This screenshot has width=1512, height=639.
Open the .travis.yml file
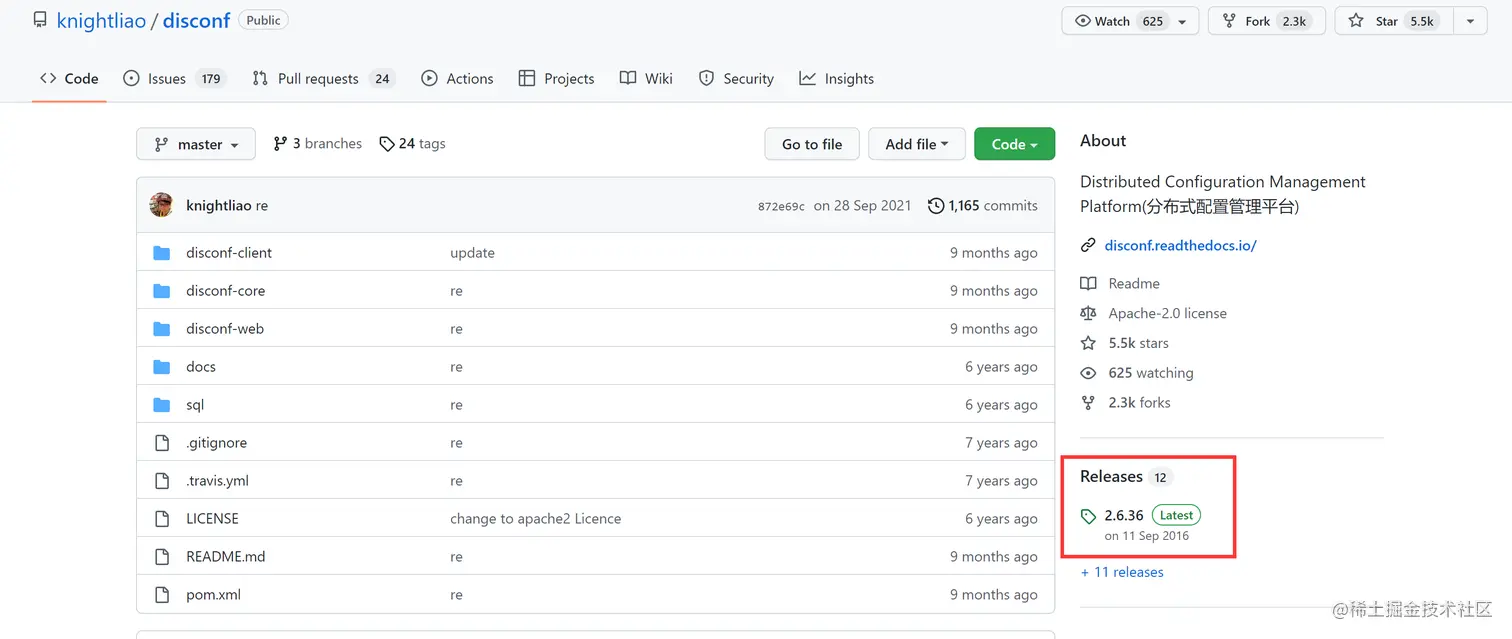point(217,481)
